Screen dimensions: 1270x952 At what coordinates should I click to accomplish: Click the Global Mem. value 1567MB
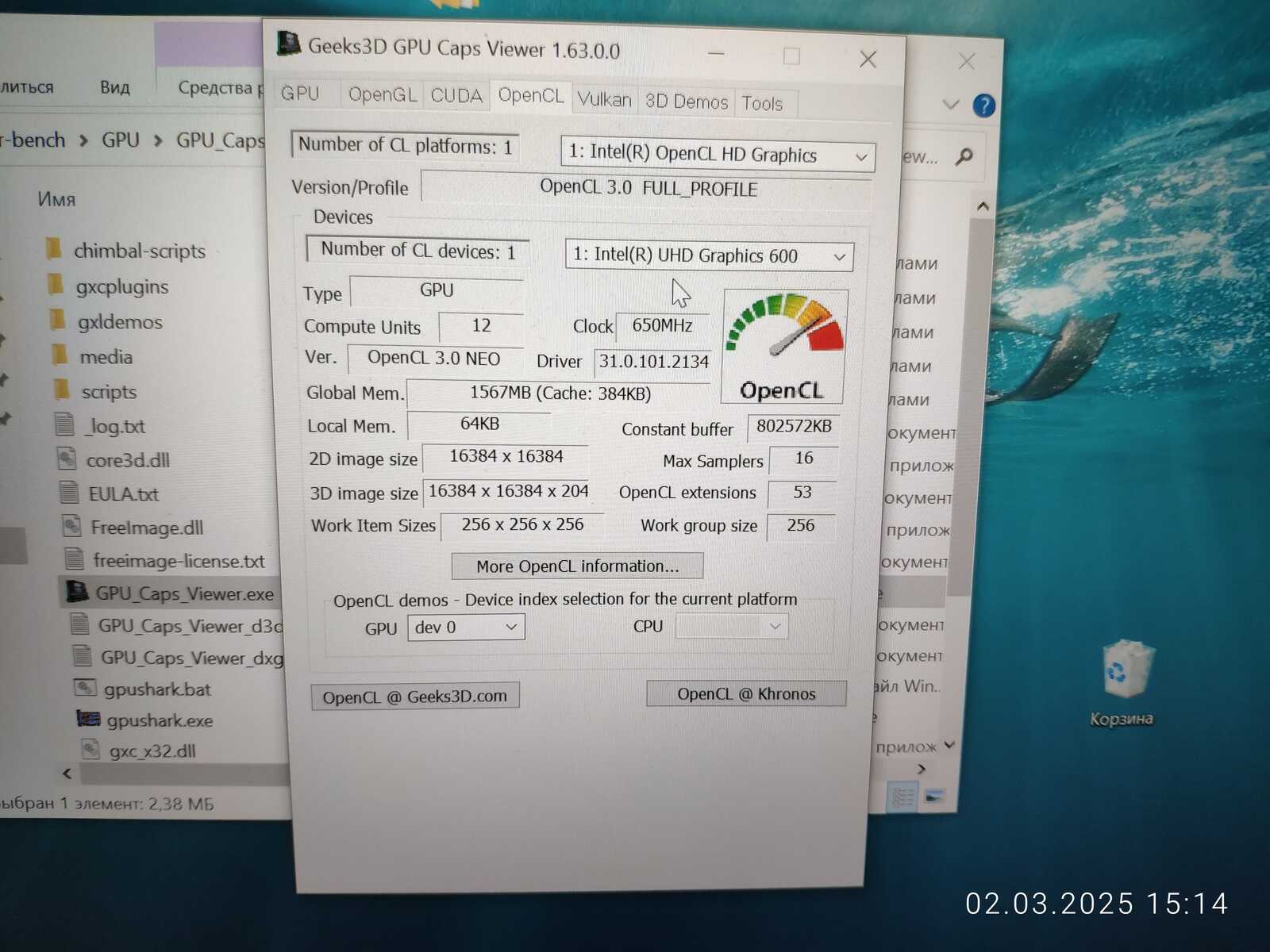559,393
